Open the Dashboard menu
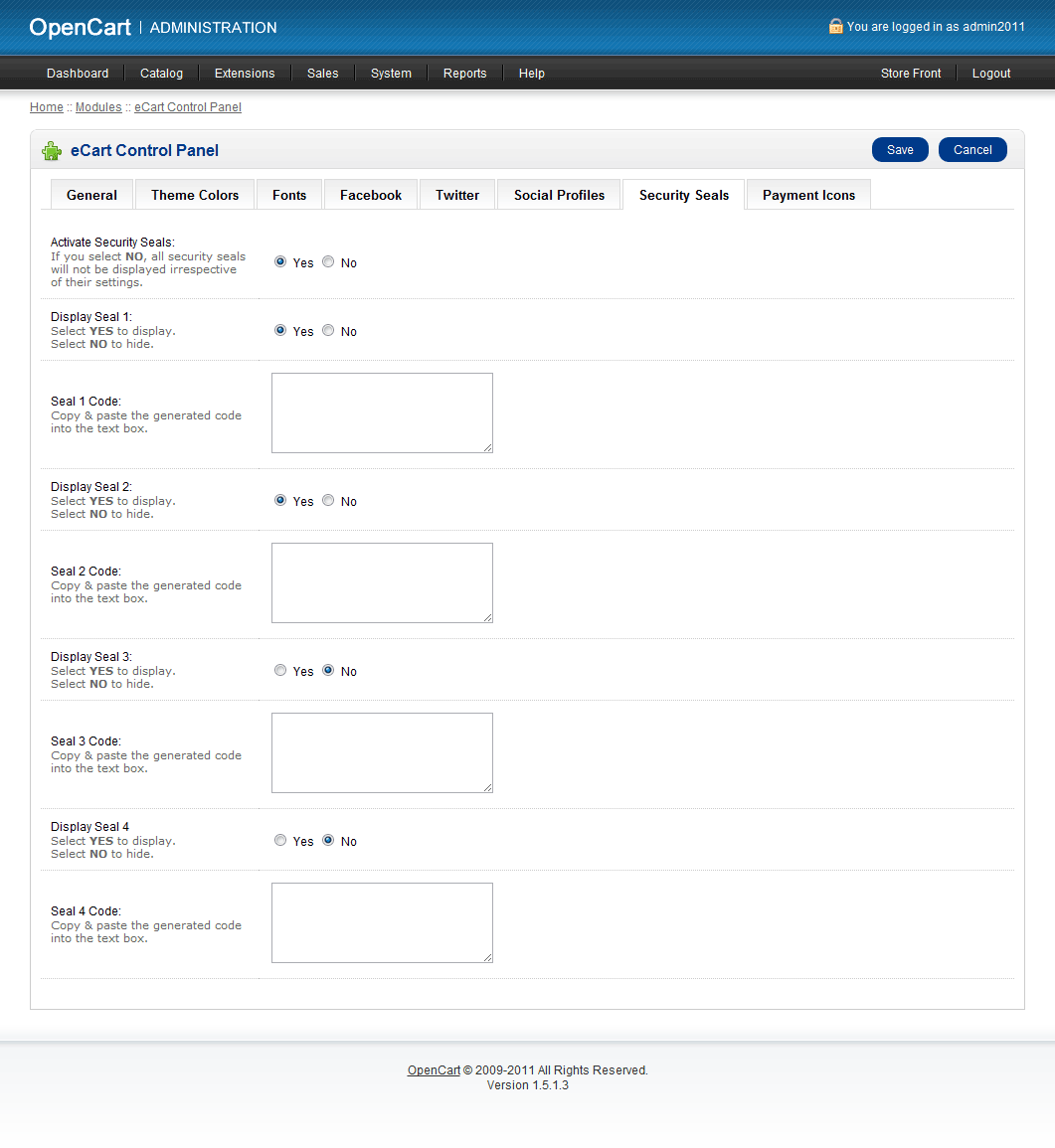Viewport: 1055px width, 1148px height. (78, 74)
